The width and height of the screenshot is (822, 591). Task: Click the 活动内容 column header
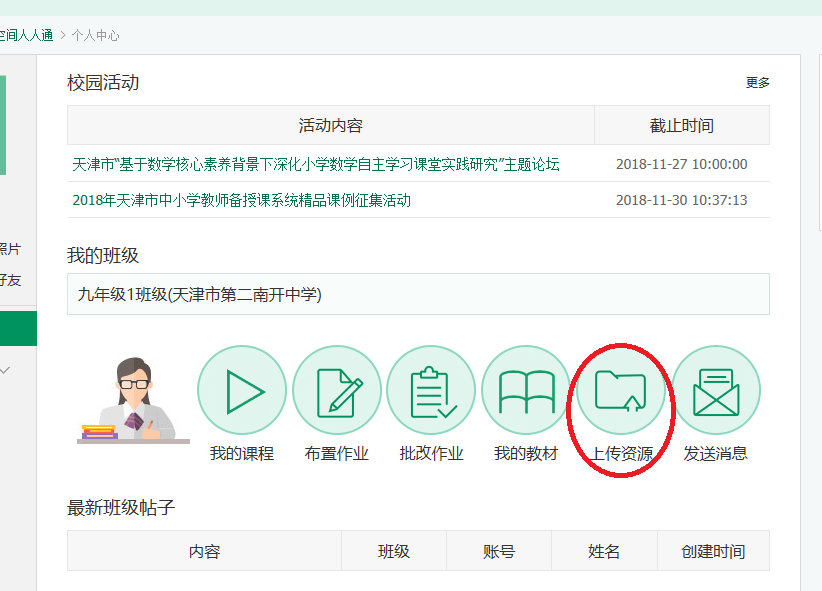tap(331, 125)
